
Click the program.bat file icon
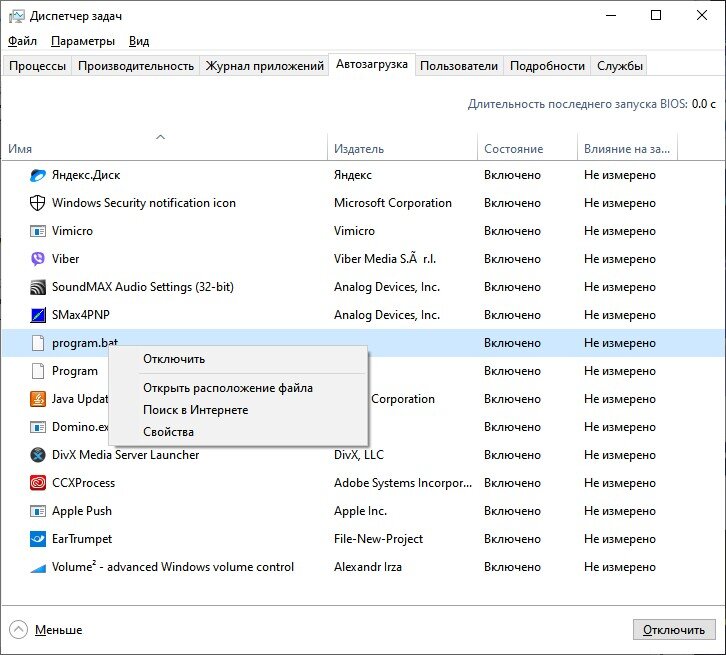[x=38, y=343]
